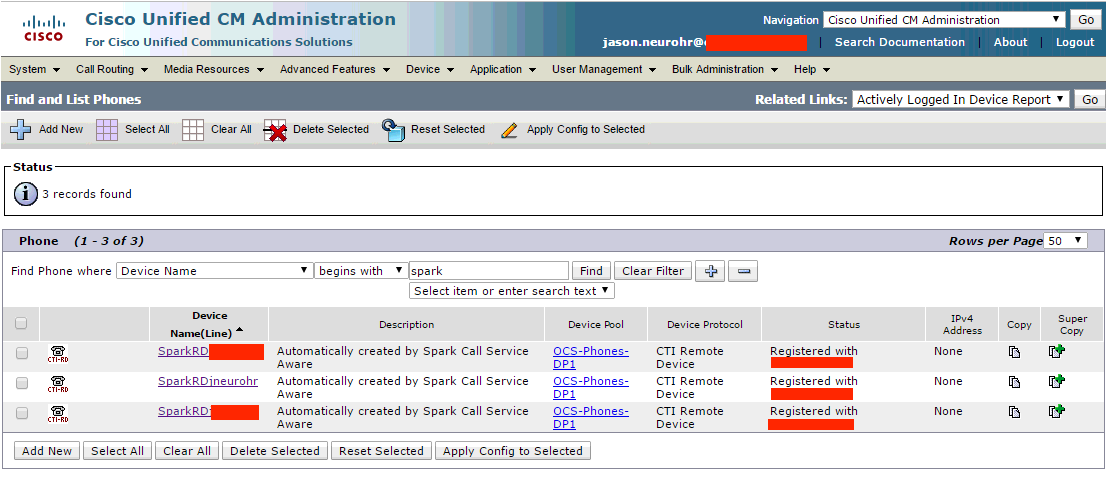Open the Device Name search field dropdown
1107x477 pixels.
point(215,271)
